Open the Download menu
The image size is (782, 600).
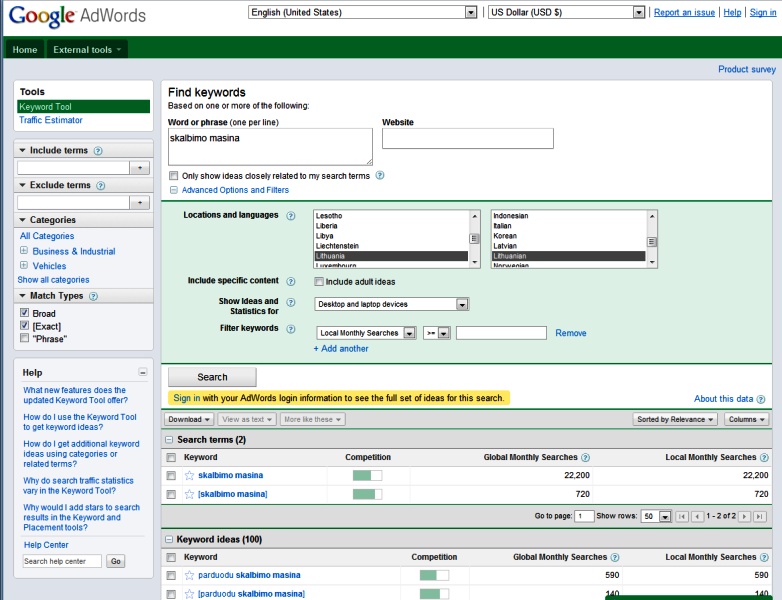[189, 419]
